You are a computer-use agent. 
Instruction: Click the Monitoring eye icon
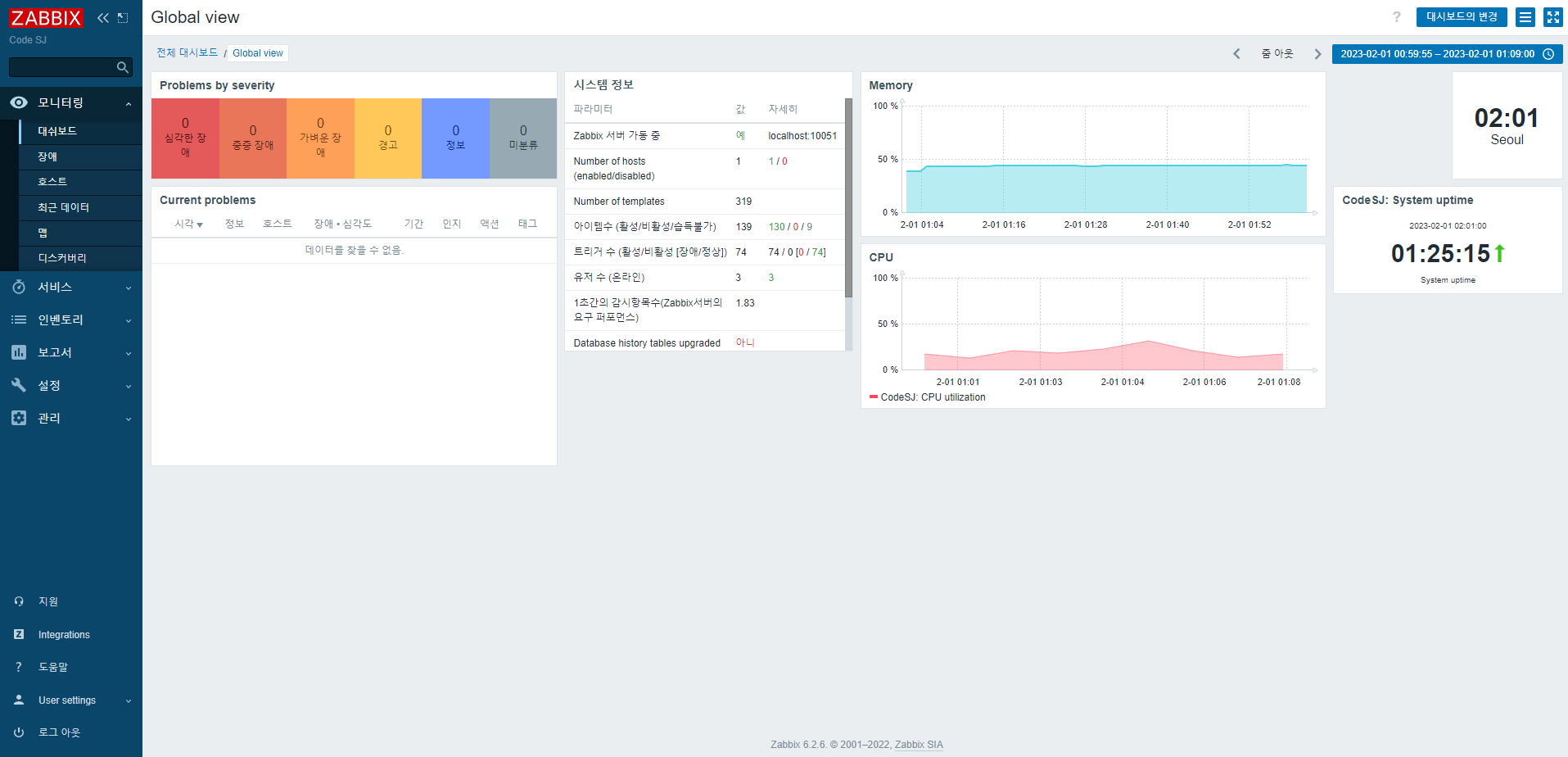19,102
